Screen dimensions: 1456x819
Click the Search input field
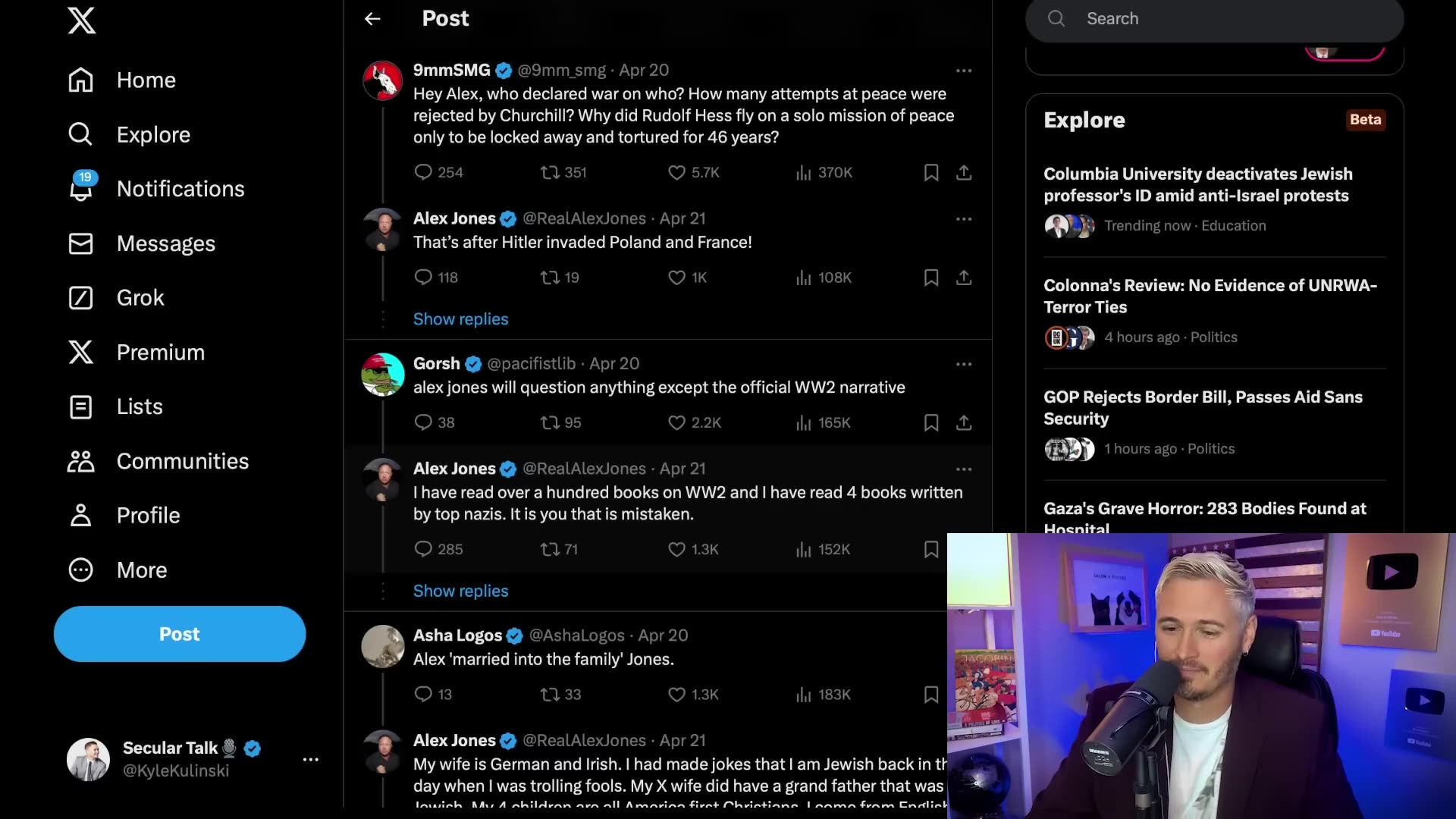(x=1228, y=19)
